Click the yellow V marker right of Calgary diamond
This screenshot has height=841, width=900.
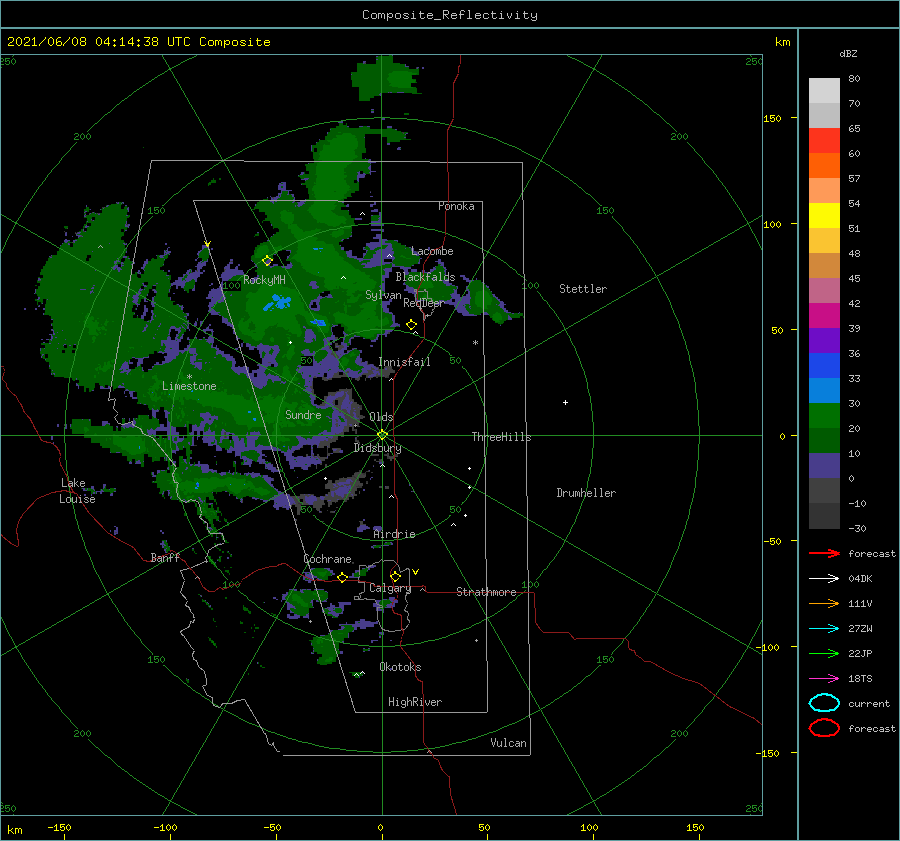pos(415,572)
